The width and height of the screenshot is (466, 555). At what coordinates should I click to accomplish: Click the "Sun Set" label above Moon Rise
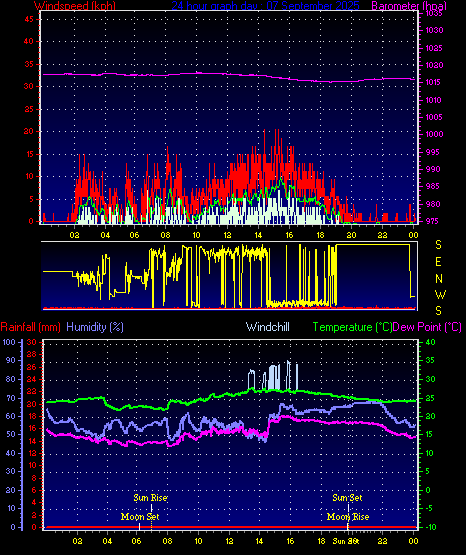click(347, 498)
